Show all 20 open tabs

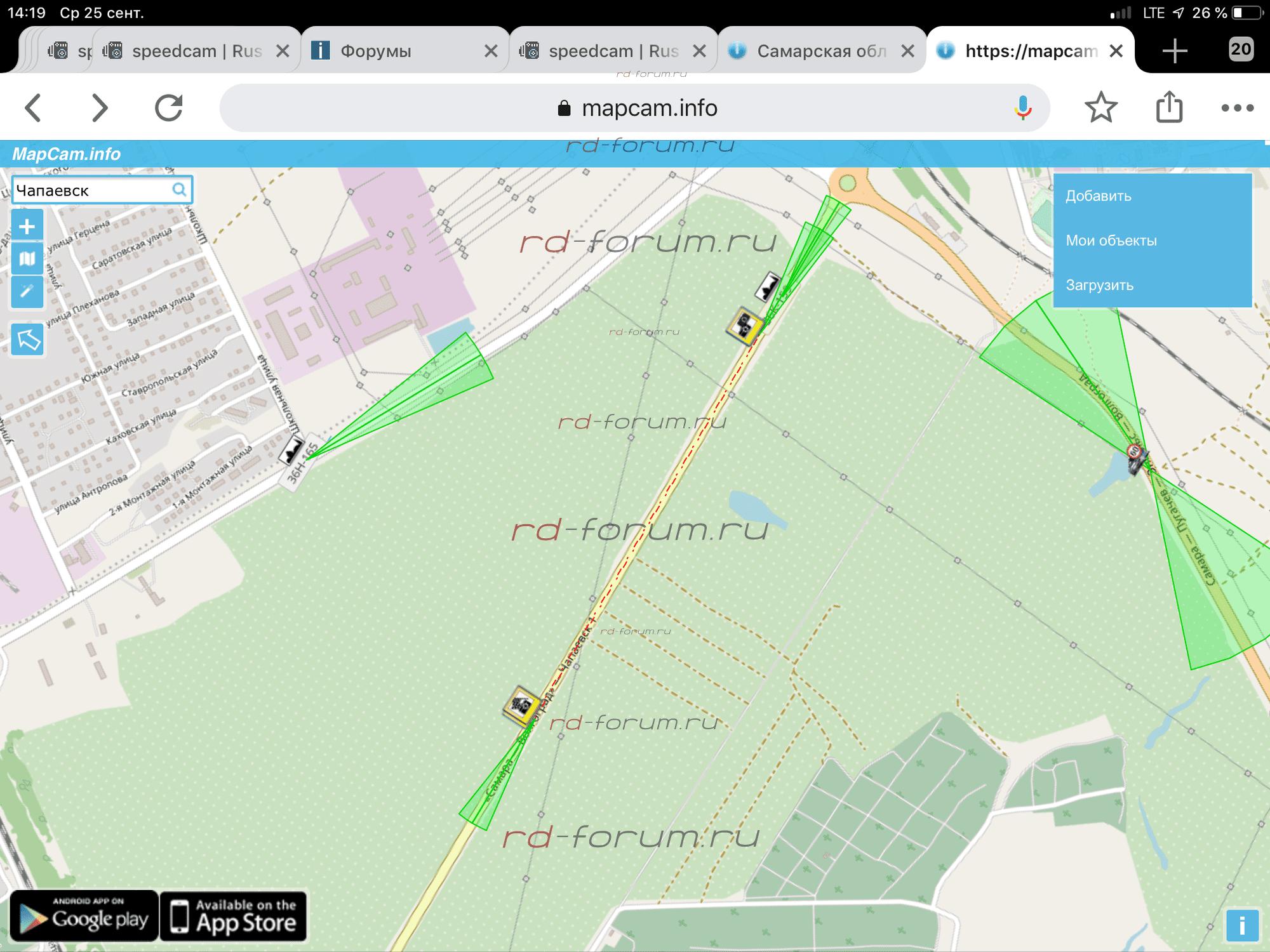pos(1240,50)
